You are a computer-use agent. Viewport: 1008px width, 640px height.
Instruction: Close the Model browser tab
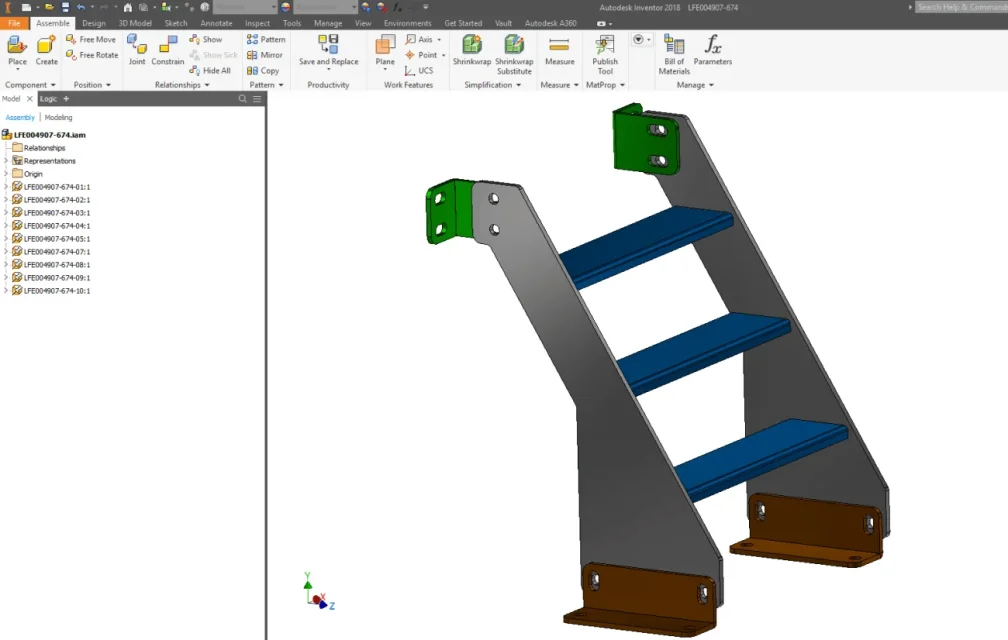(x=29, y=99)
